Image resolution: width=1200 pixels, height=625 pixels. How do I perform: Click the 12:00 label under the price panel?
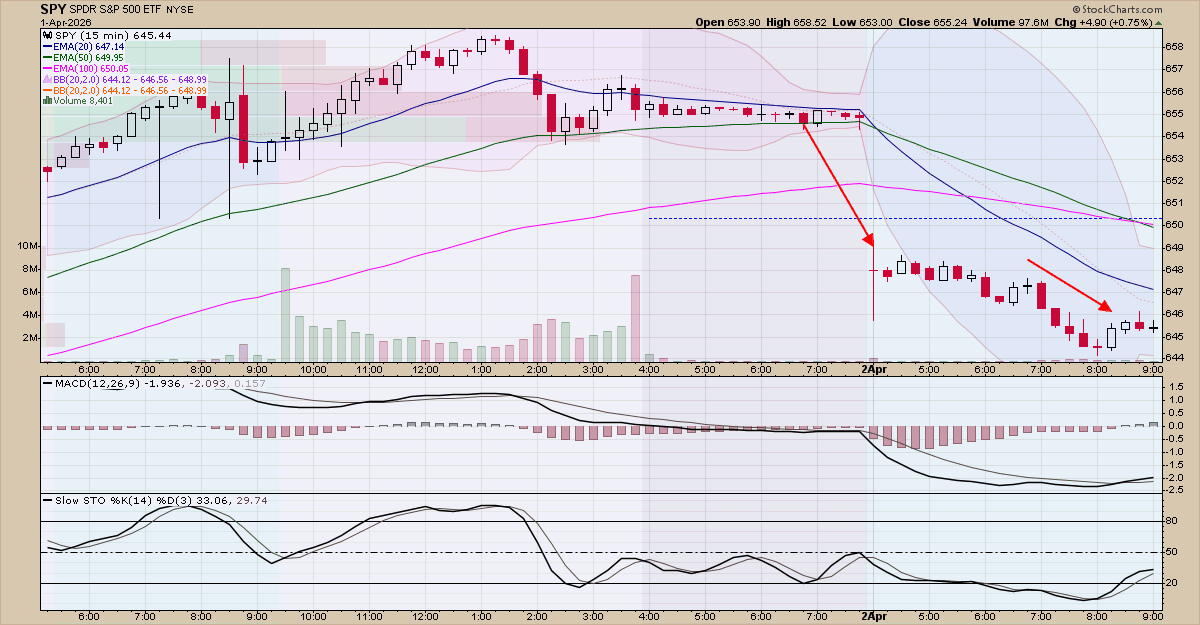tap(425, 369)
